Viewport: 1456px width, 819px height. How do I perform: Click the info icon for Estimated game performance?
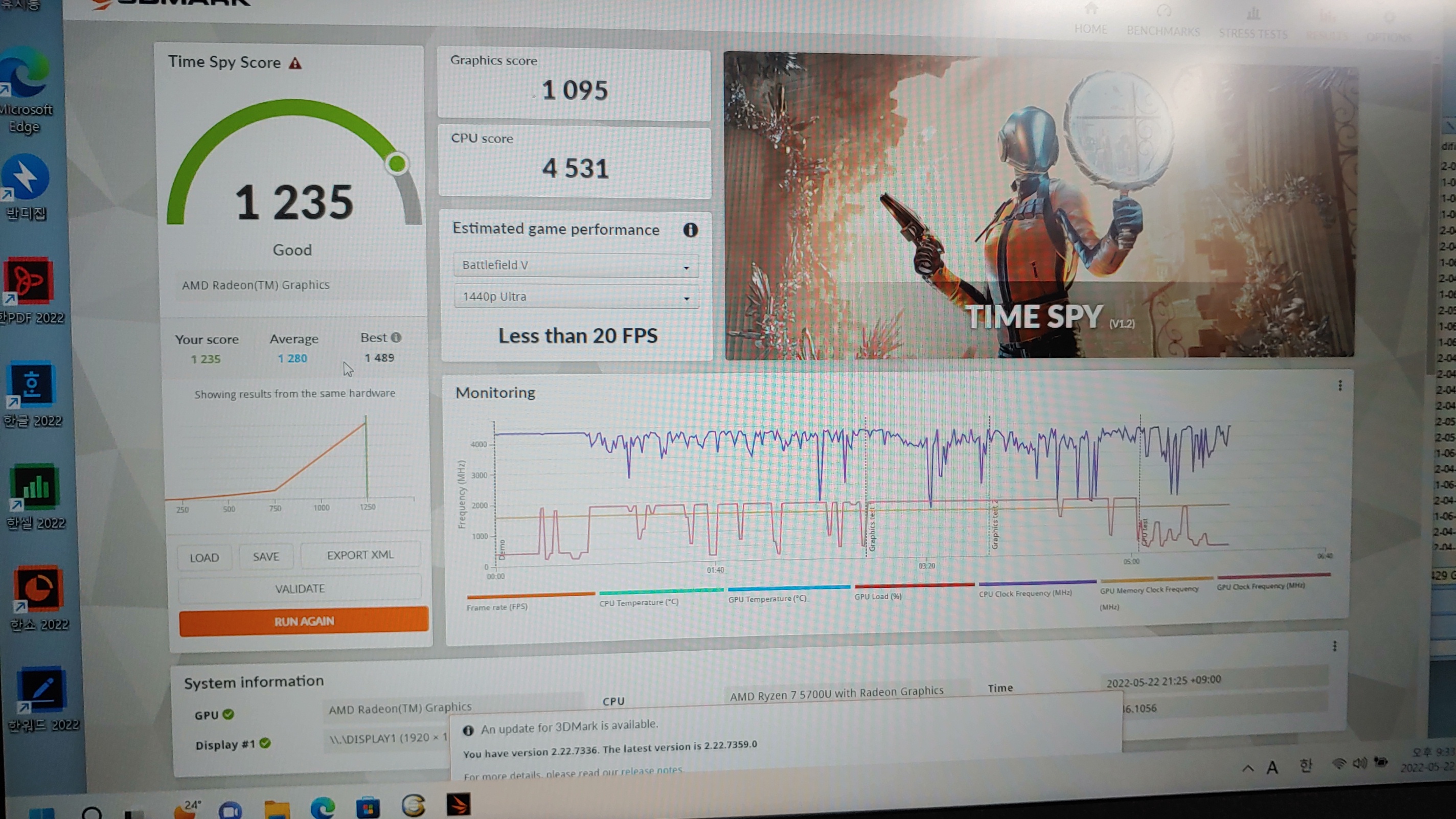690,230
